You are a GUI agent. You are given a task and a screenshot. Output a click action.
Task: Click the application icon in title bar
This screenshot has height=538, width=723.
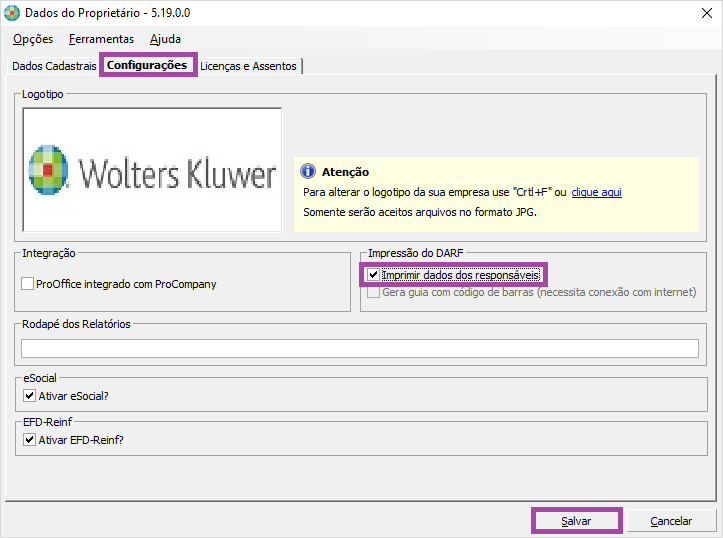click(12, 12)
